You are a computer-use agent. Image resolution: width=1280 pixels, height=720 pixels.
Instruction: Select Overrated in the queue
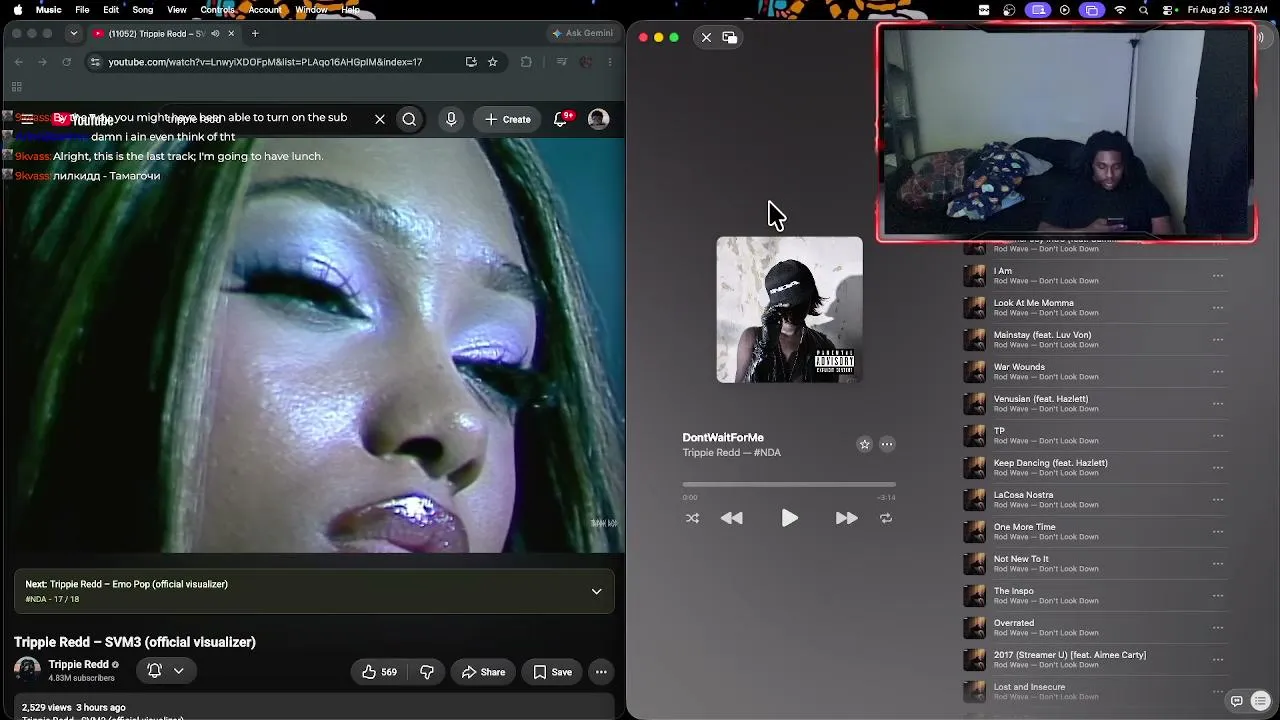(x=1095, y=628)
